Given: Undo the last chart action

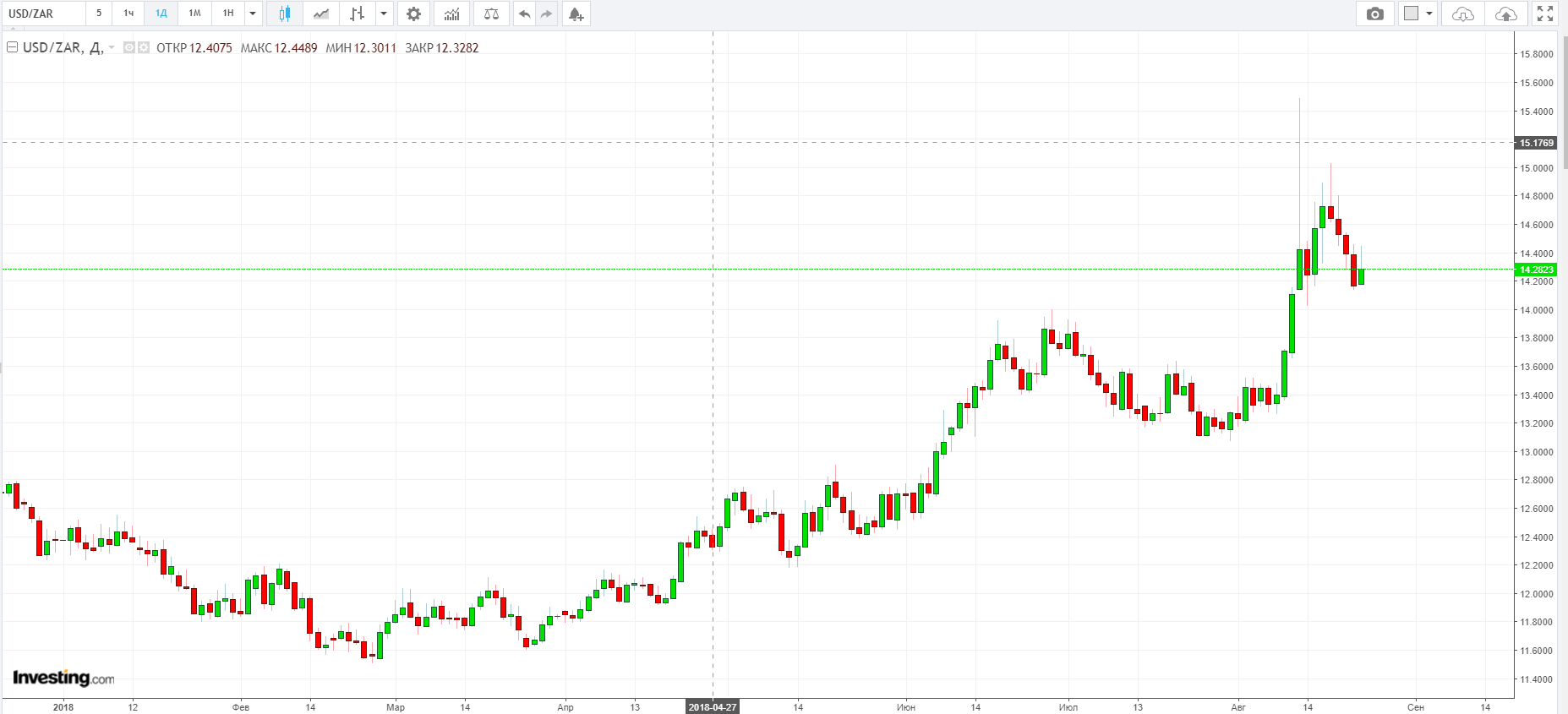Looking at the screenshot, I should pos(525,14).
